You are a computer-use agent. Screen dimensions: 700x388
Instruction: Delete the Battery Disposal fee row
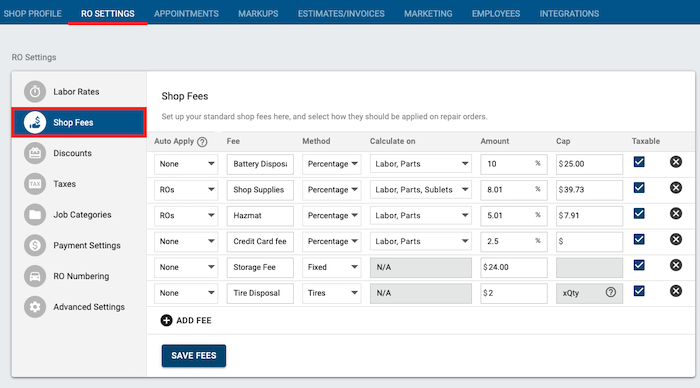point(676,162)
